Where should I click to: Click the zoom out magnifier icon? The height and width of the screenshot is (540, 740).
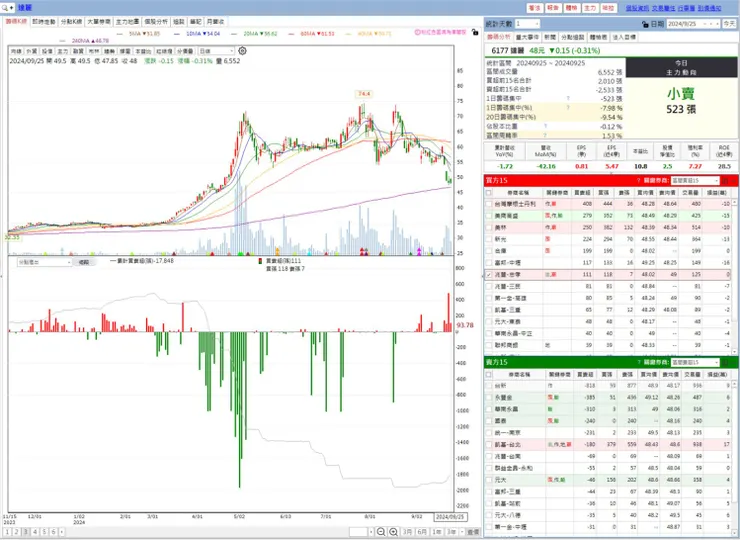pos(381,532)
